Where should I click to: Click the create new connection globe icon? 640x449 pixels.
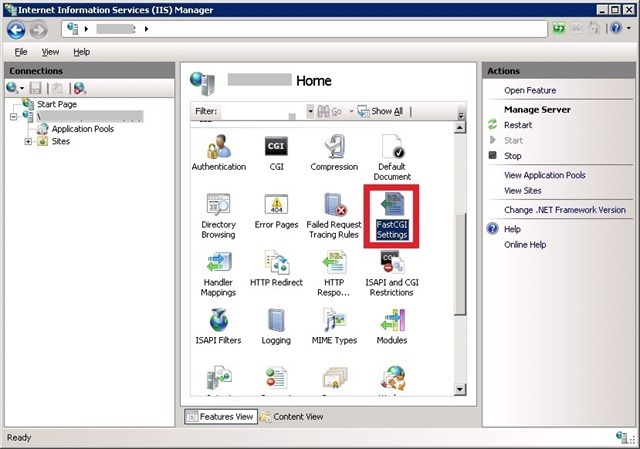point(12,88)
